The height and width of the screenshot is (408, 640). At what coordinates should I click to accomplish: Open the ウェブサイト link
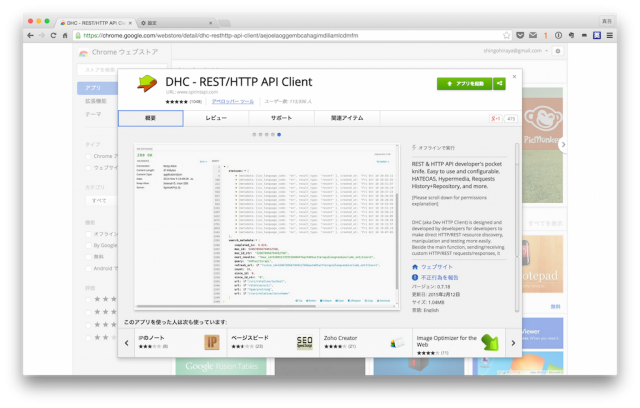pos(437,267)
